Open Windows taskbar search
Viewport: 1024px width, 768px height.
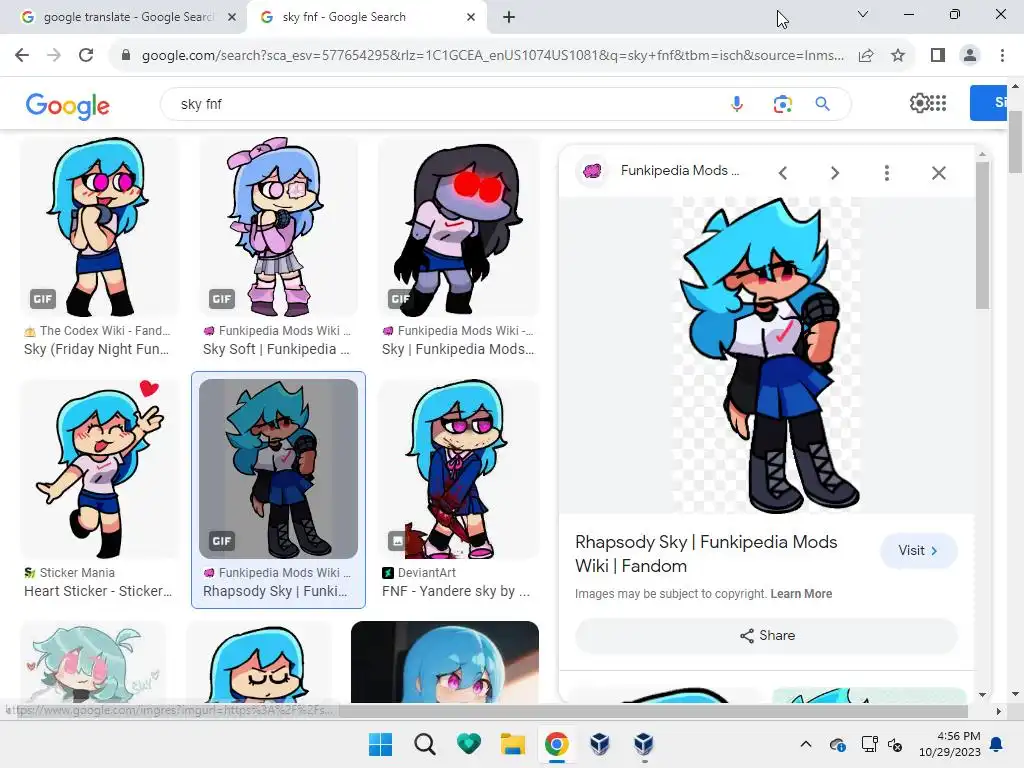point(424,744)
